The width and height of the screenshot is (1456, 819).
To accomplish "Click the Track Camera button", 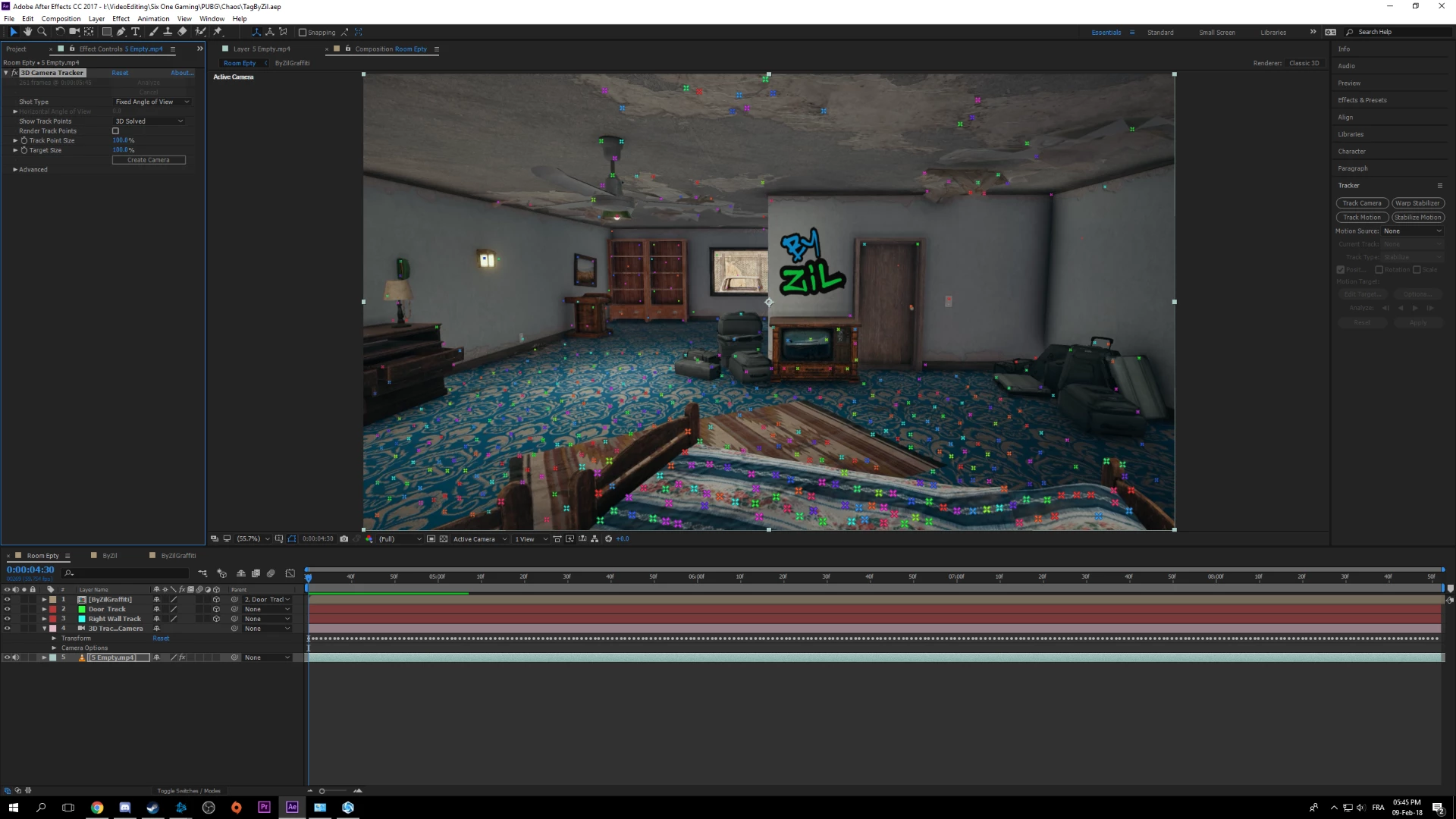I will tap(1361, 203).
